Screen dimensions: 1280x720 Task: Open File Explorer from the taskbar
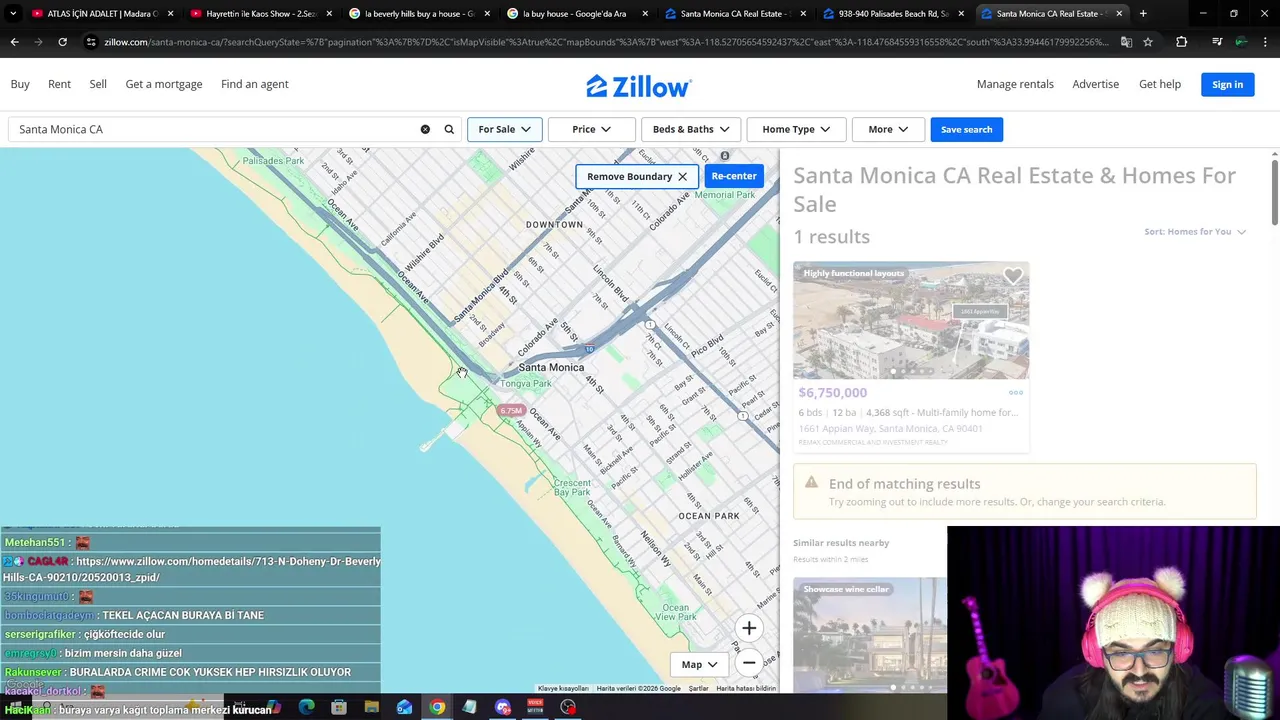click(x=371, y=707)
